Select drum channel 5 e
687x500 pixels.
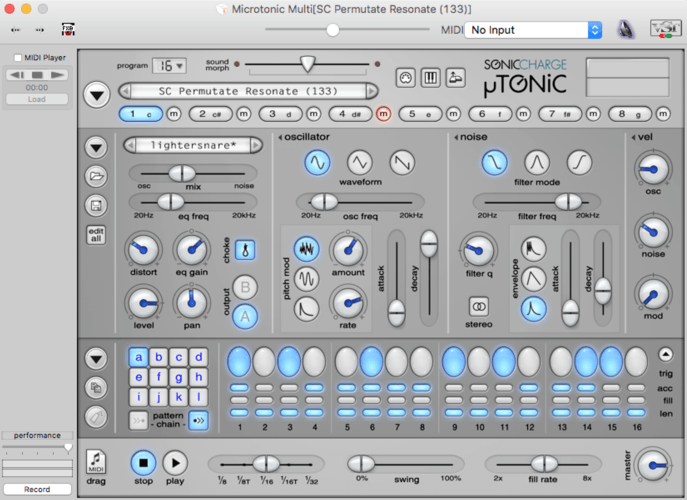[420, 114]
